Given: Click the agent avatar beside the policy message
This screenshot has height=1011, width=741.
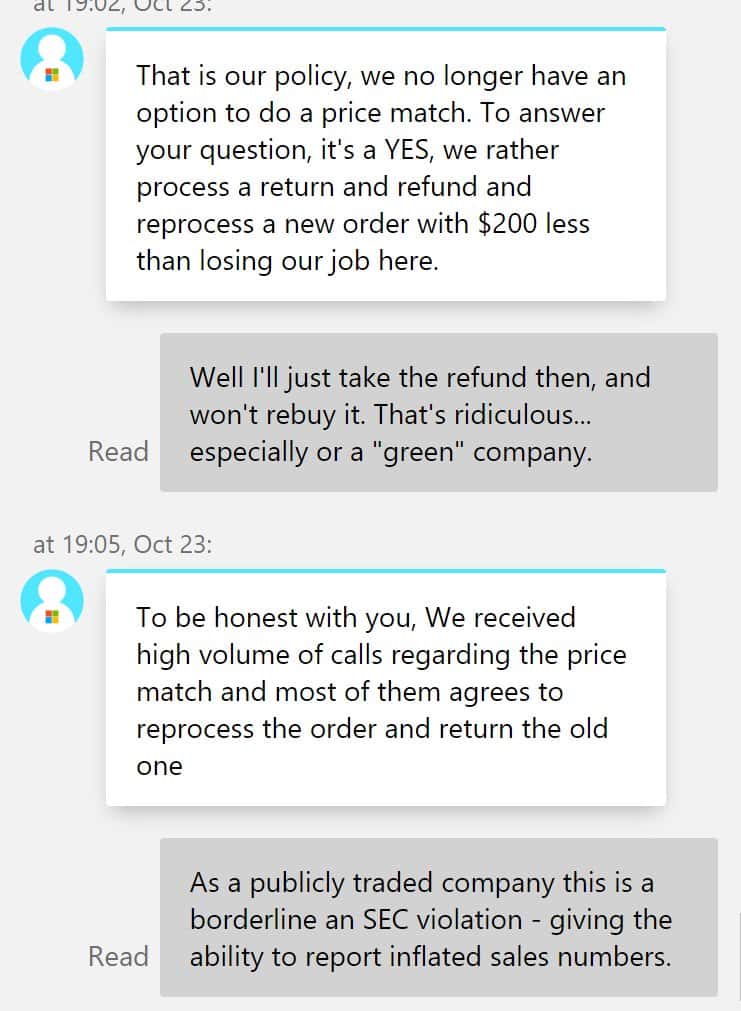Looking at the screenshot, I should tap(52, 58).
